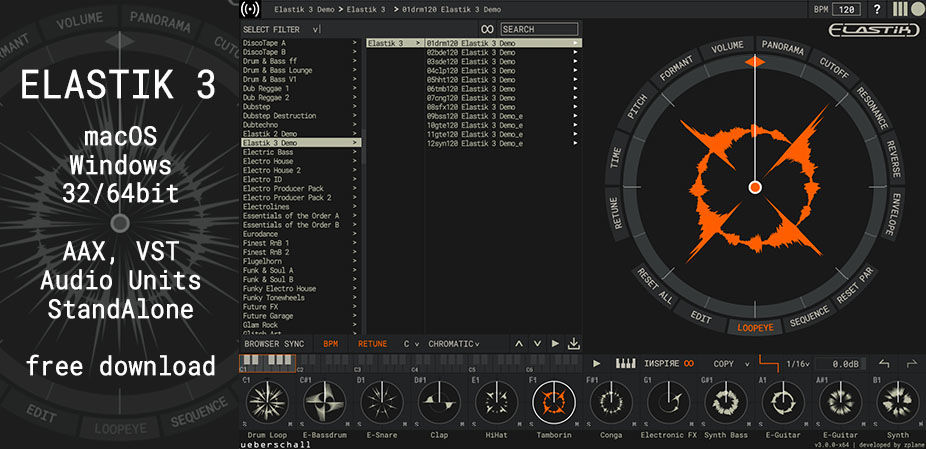Click the orange center handle of the loopeye
Image resolution: width=926 pixels, height=449 pixels.
[755, 187]
